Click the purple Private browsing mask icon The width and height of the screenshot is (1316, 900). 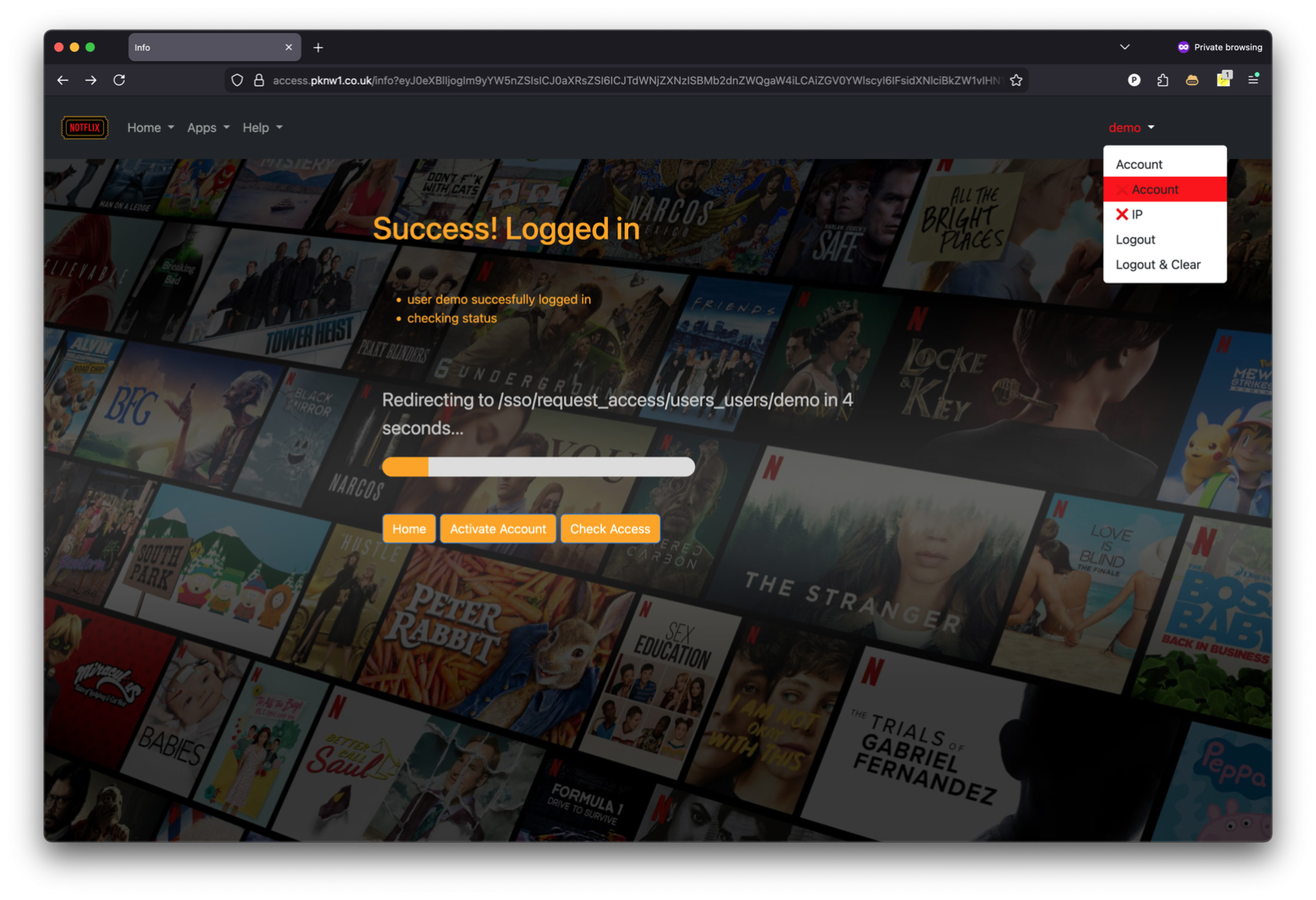click(x=1183, y=47)
